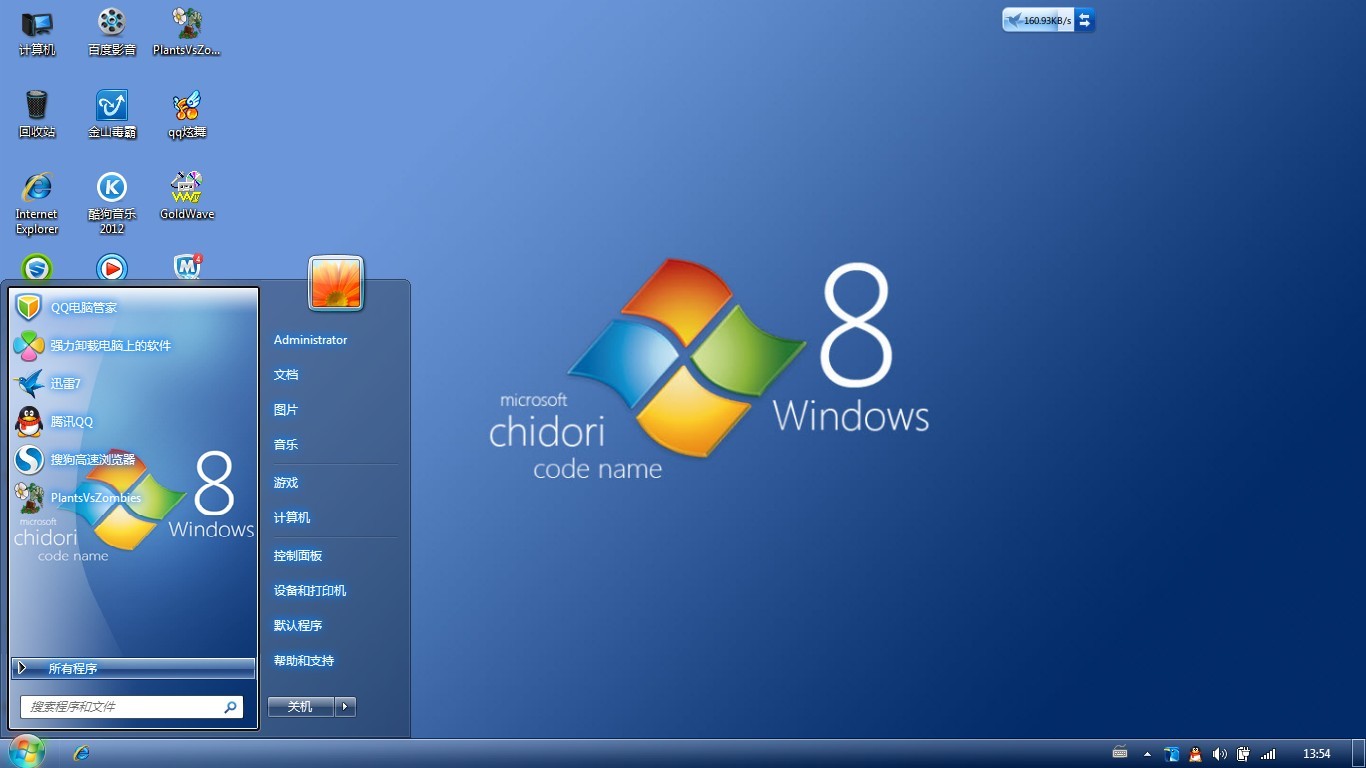Open the 回收站 recycle bin
The image size is (1366, 768).
37,114
